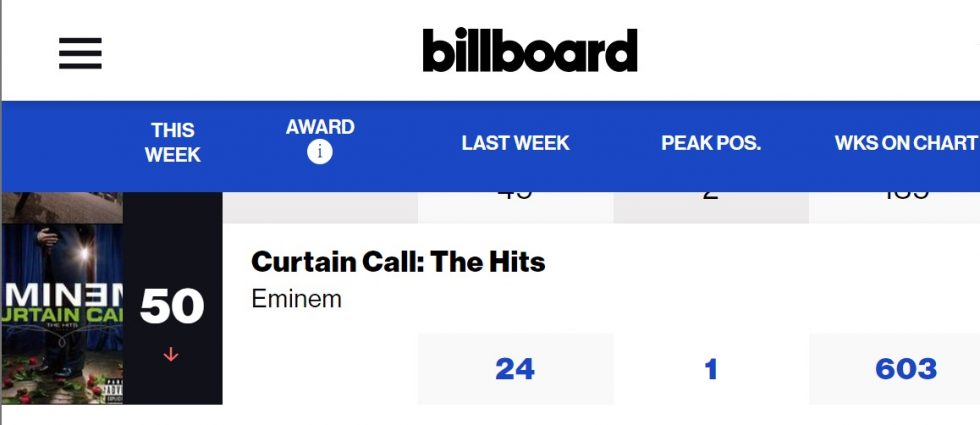Click the weeks on chart value 603
Screen dimensions: 980x425
pyautogui.click(x=906, y=369)
